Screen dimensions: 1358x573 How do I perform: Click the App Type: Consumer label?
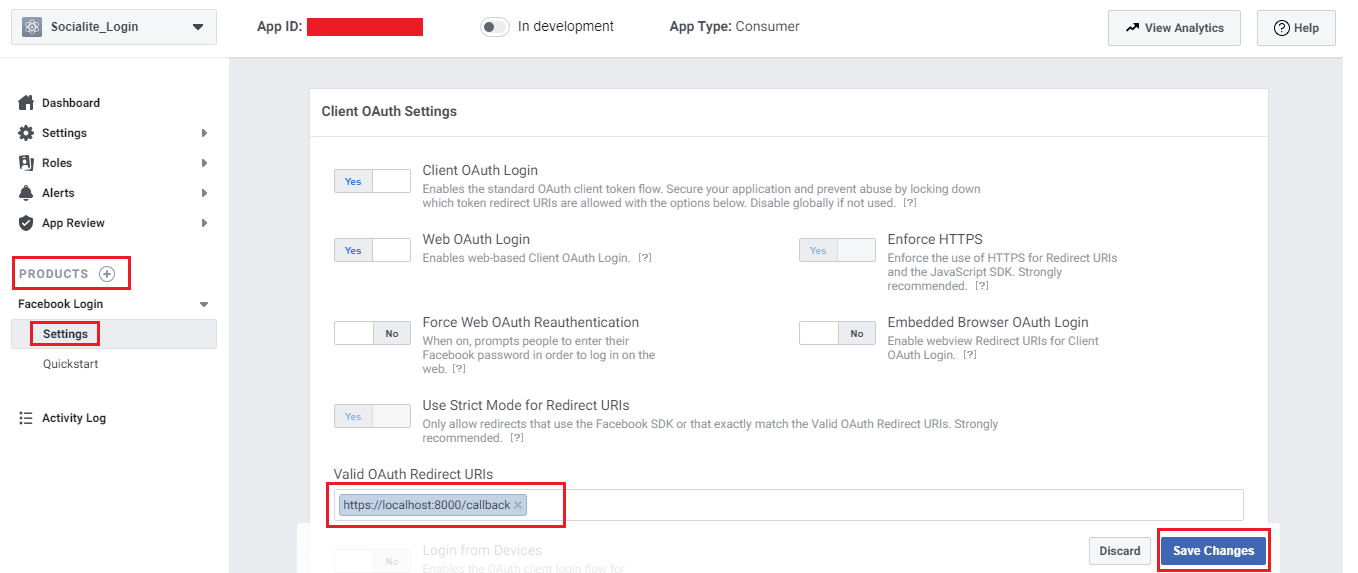[735, 27]
